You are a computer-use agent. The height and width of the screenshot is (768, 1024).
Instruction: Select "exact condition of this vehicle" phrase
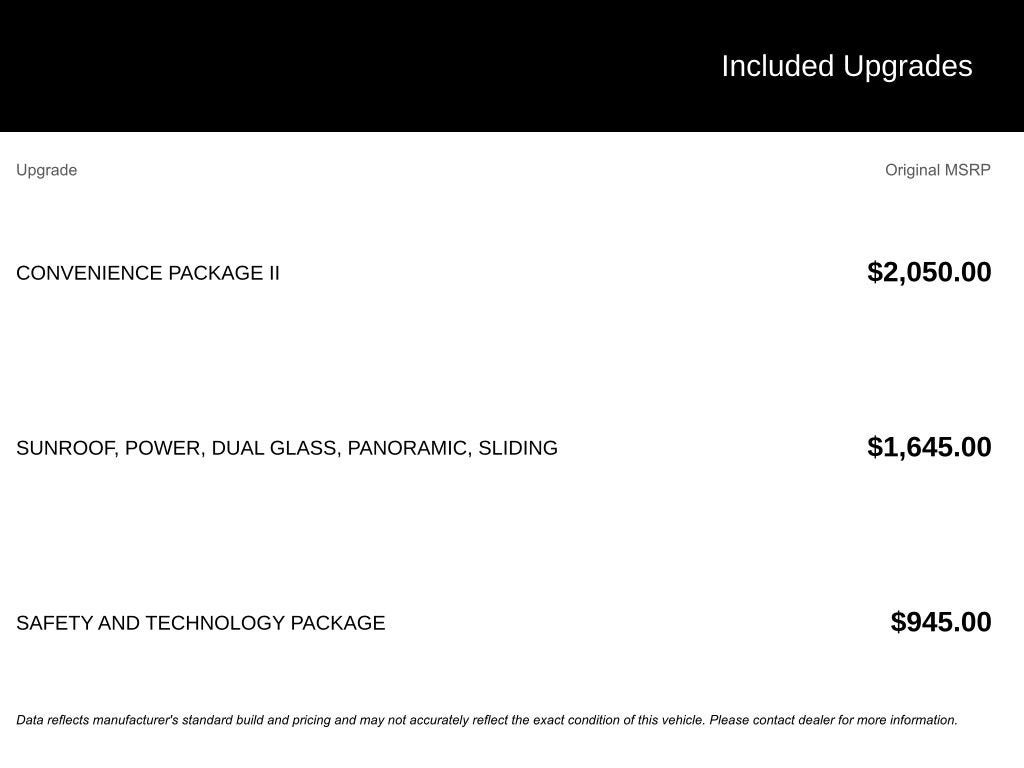coord(619,720)
